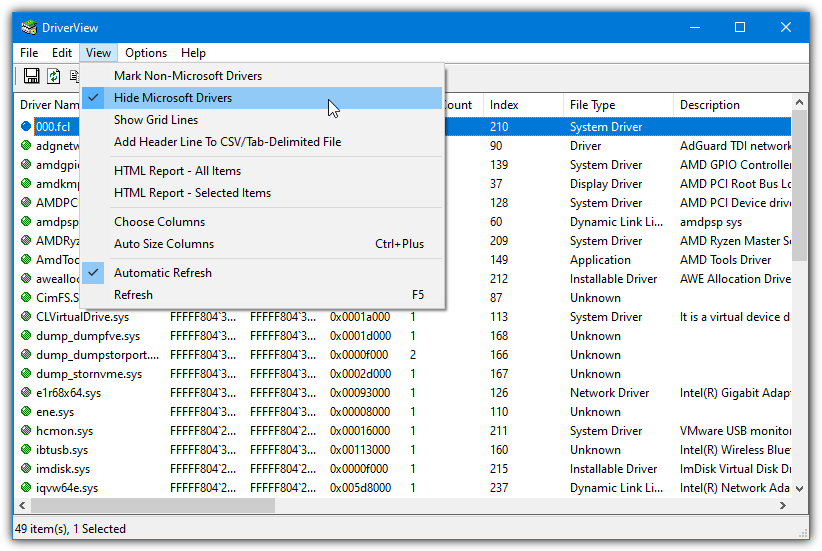Click the horizontal scrollbar thumb
The width and height of the screenshot is (822, 551).
point(153,505)
